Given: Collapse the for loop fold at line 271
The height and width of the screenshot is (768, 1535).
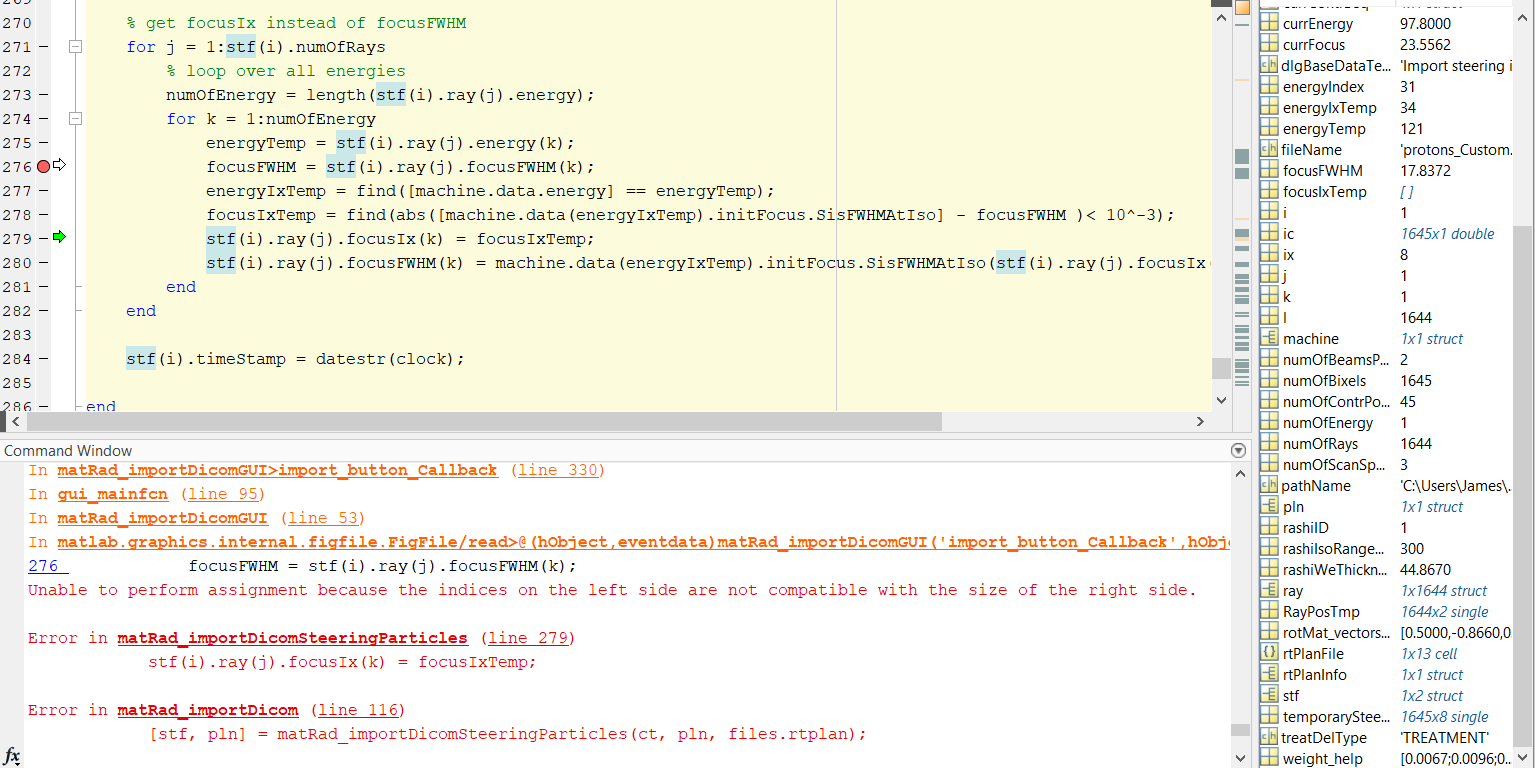Looking at the screenshot, I should click(74, 46).
